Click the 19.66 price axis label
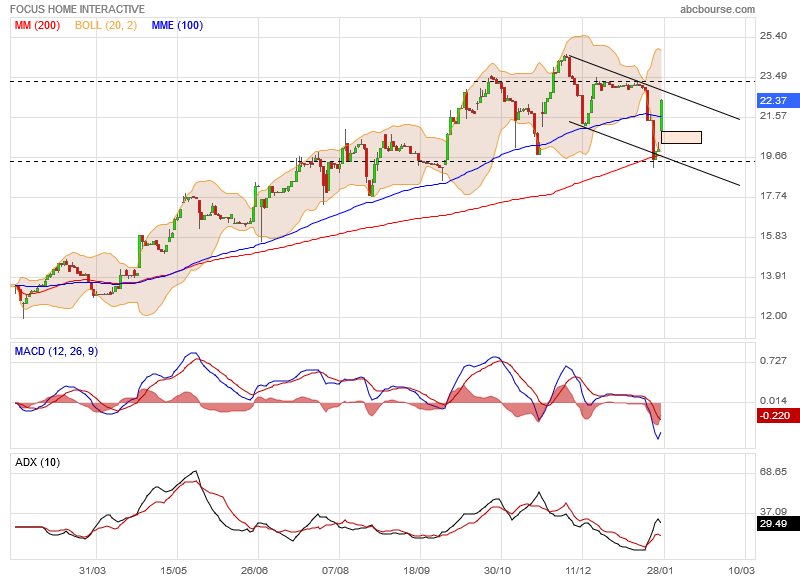This screenshot has height=580, width=800. click(773, 156)
